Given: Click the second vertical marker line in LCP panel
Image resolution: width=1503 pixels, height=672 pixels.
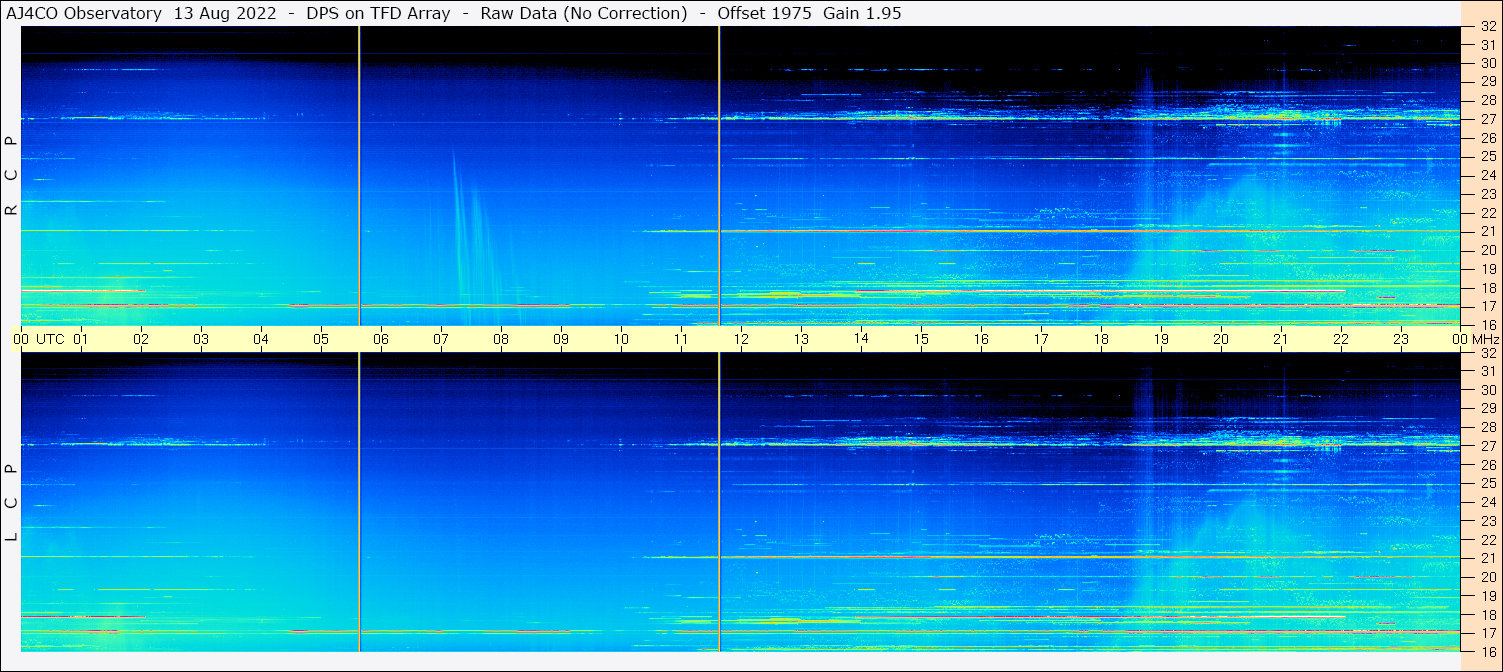Looking at the screenshot, I should [x=719, y=502].
